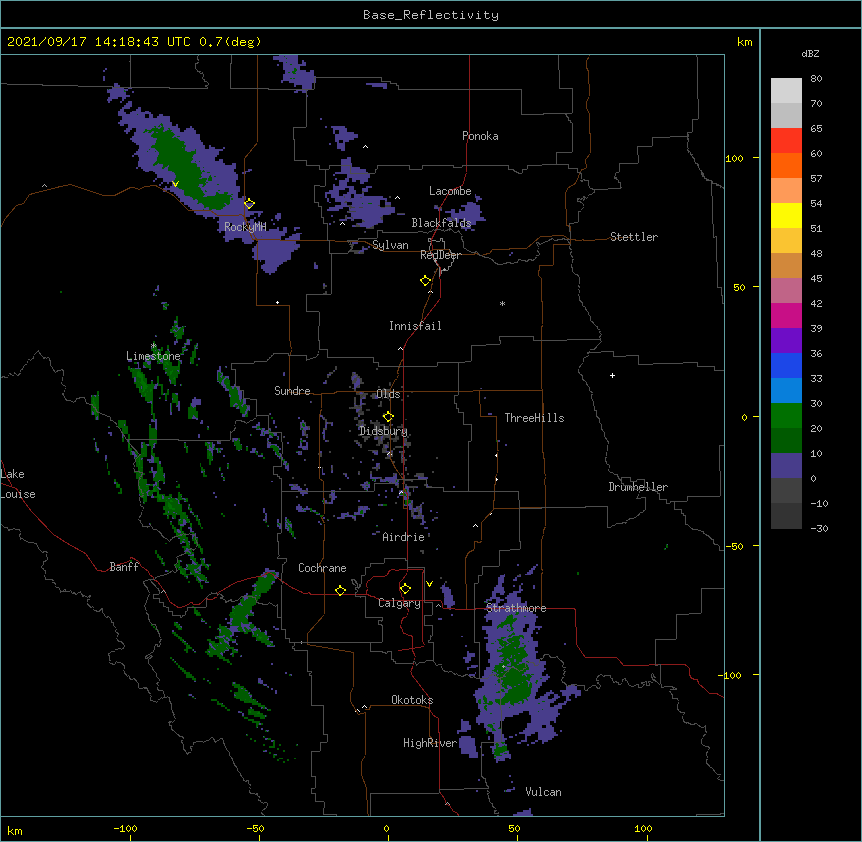Pick the pink 45 dBZ legend color
Viewport: 862px width, 842px height.
[786, 290]
